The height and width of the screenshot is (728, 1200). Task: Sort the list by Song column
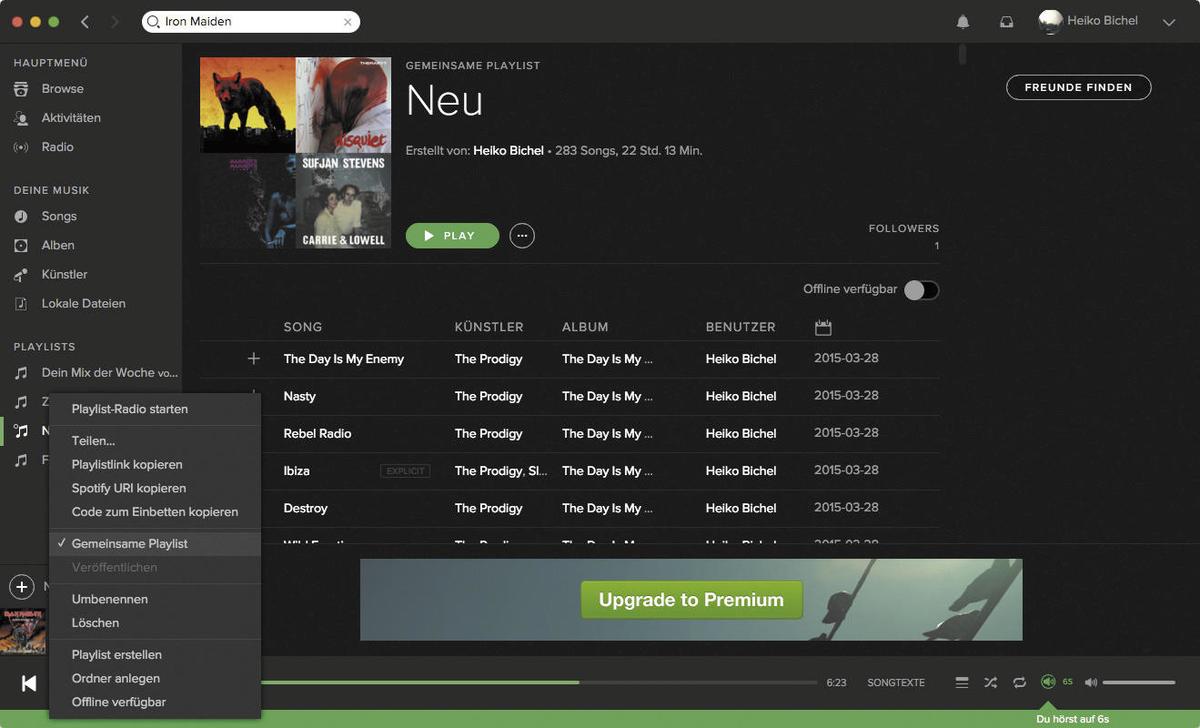303,327
